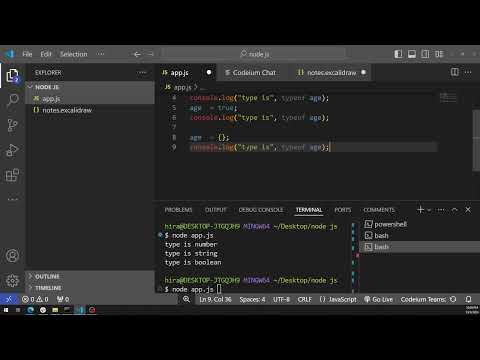Open the hidden menus overflow in title bar
Image resolution: width=480 pixels, height=360 pixels.
(101, 54)
